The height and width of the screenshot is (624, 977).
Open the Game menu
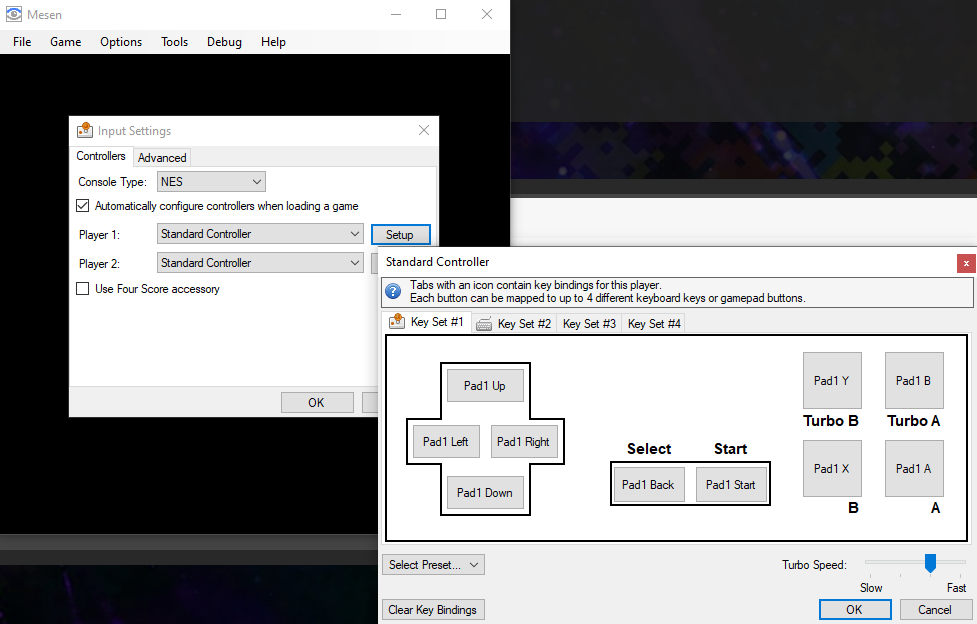65,42
